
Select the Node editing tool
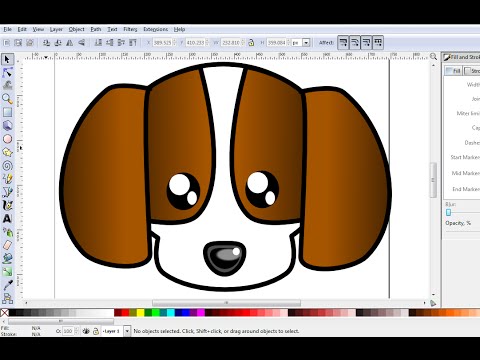[x=7, y=72]
